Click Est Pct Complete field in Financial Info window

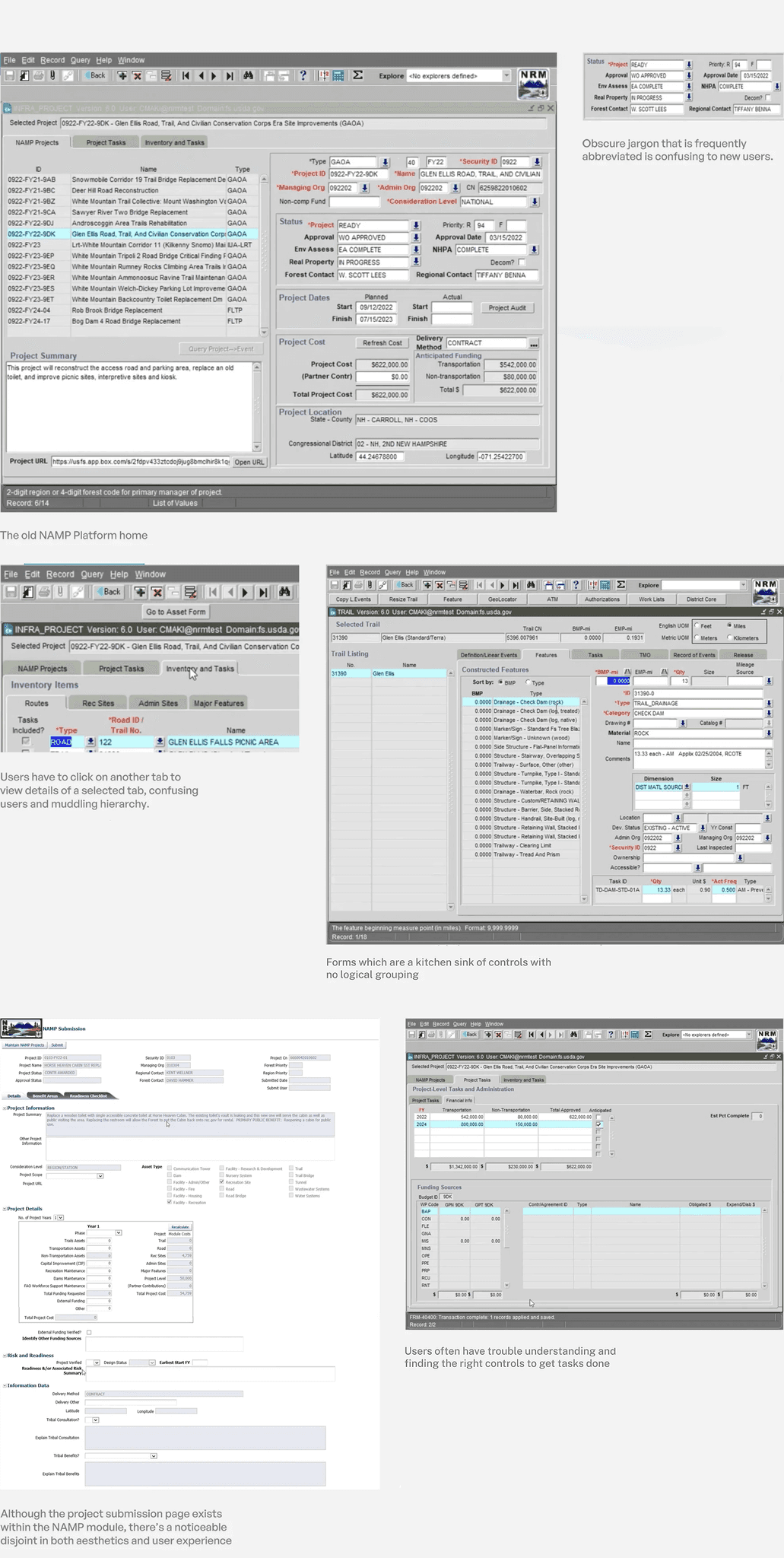(x=757, y=1116)
